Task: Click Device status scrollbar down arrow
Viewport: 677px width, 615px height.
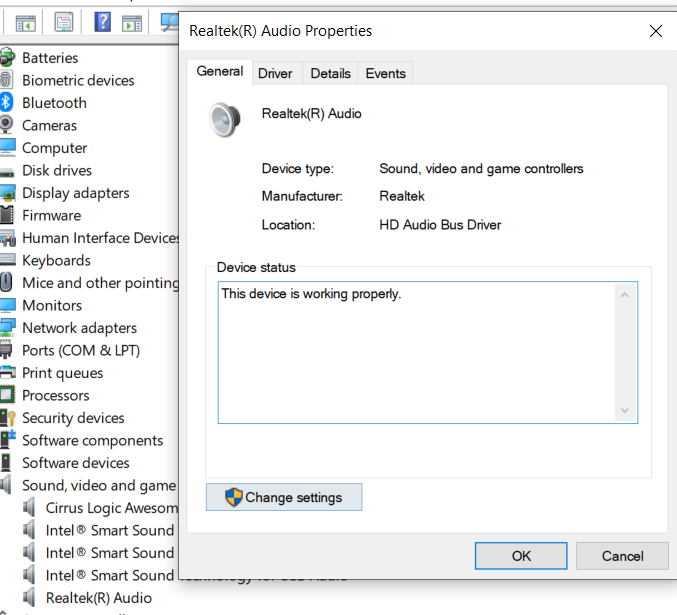Action: point(624,410)
